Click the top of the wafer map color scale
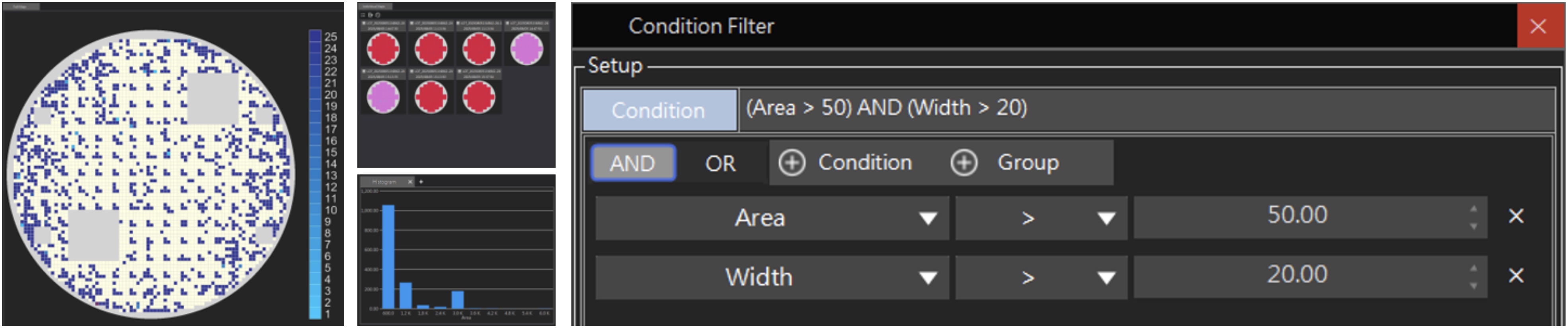 pos(315,35)
